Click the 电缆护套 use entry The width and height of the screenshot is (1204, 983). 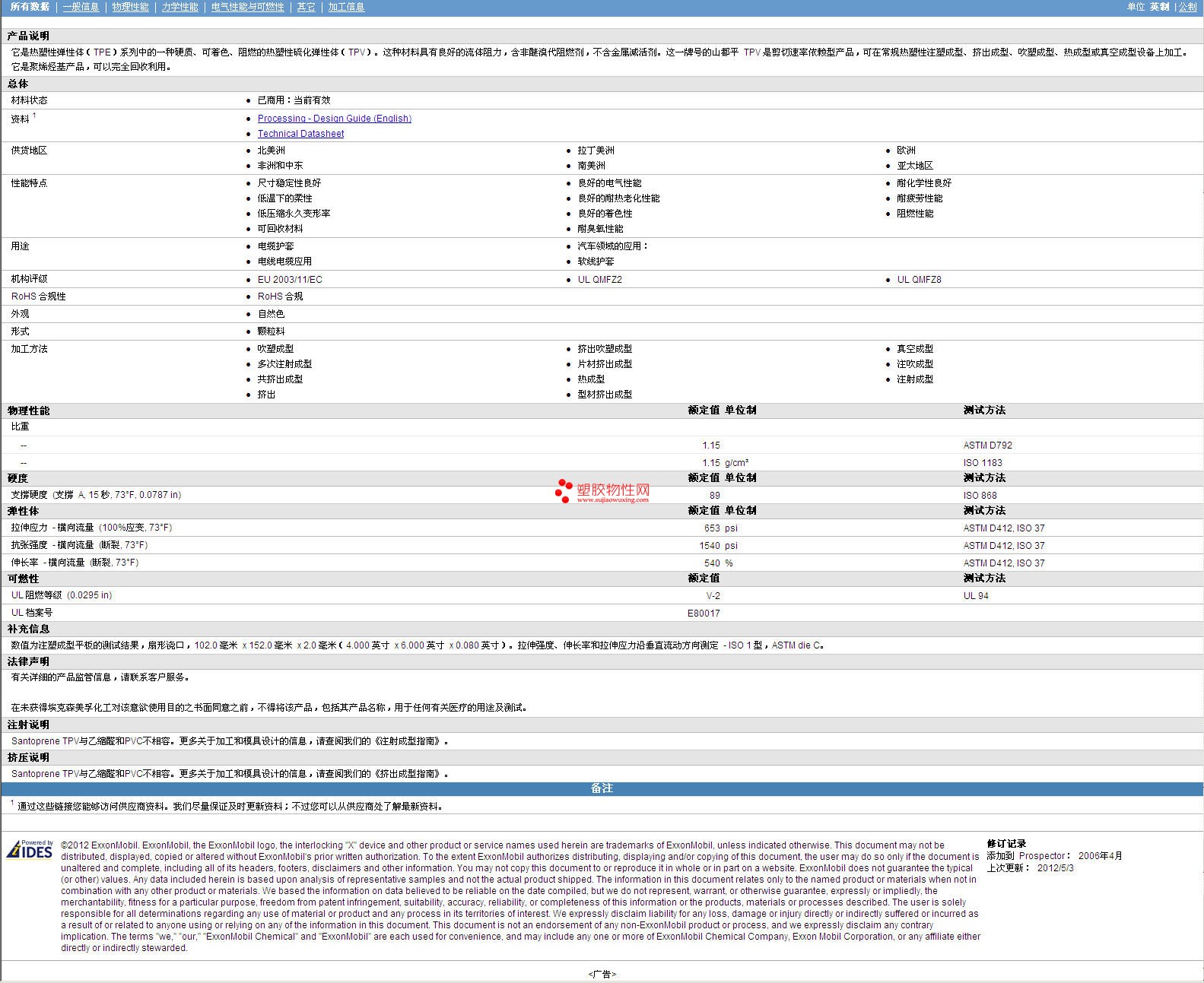click(275, 246)
